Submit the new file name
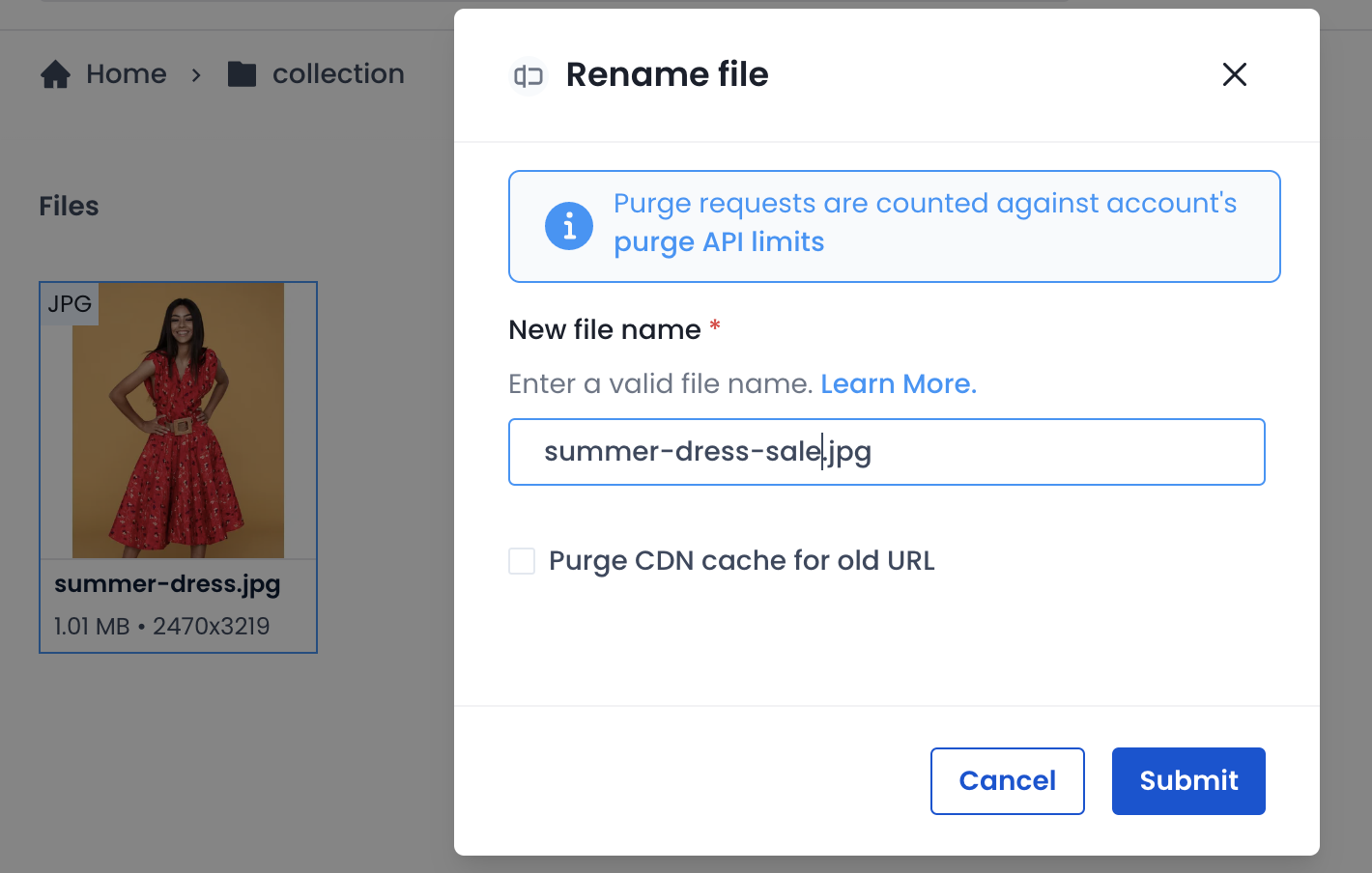 1188,781
